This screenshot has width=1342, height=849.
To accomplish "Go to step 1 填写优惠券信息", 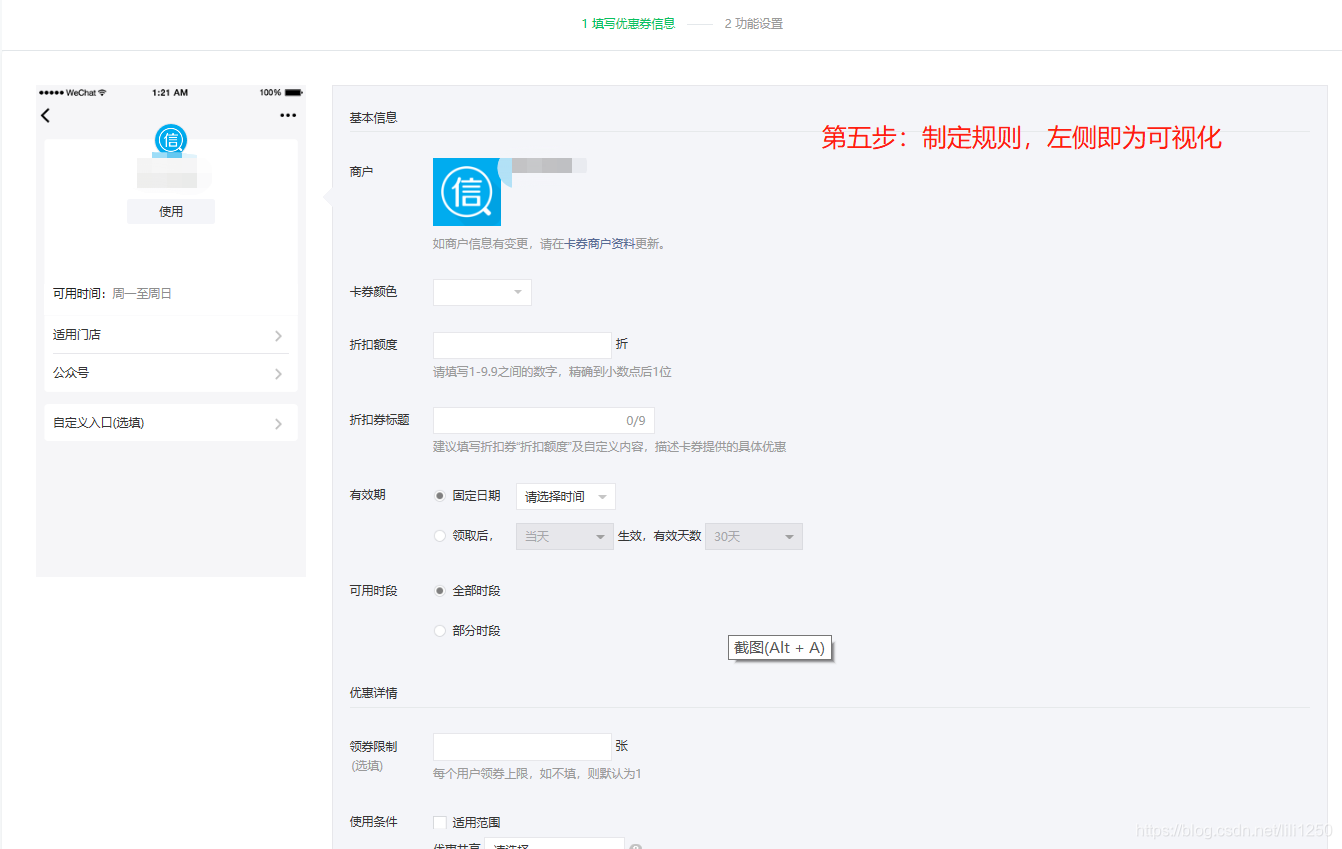I will pyautogui.click(x=628, y=23).
